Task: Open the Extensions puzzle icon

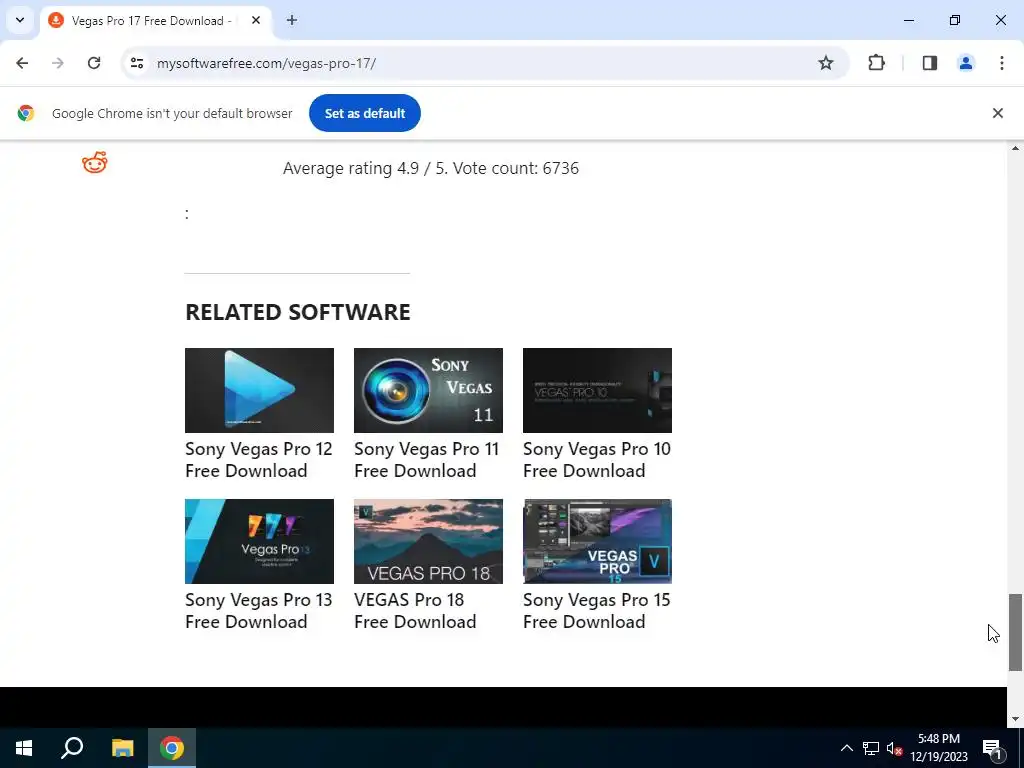Action: pyautogui.click(x=876, y=63)
